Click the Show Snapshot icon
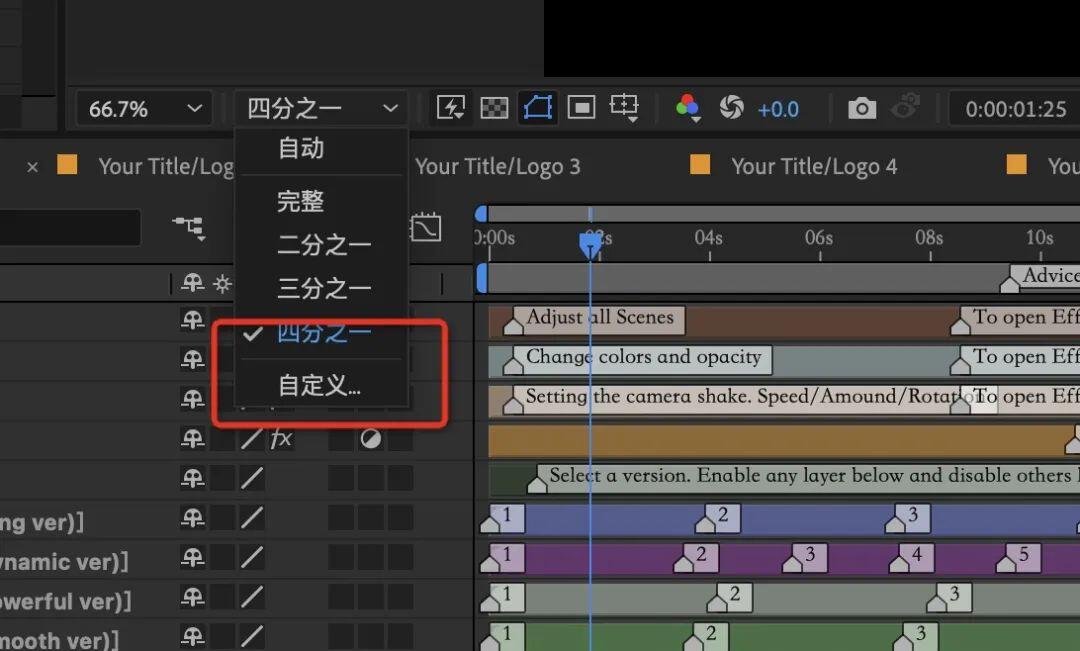 pyautogui.click(x=905, y=107)
